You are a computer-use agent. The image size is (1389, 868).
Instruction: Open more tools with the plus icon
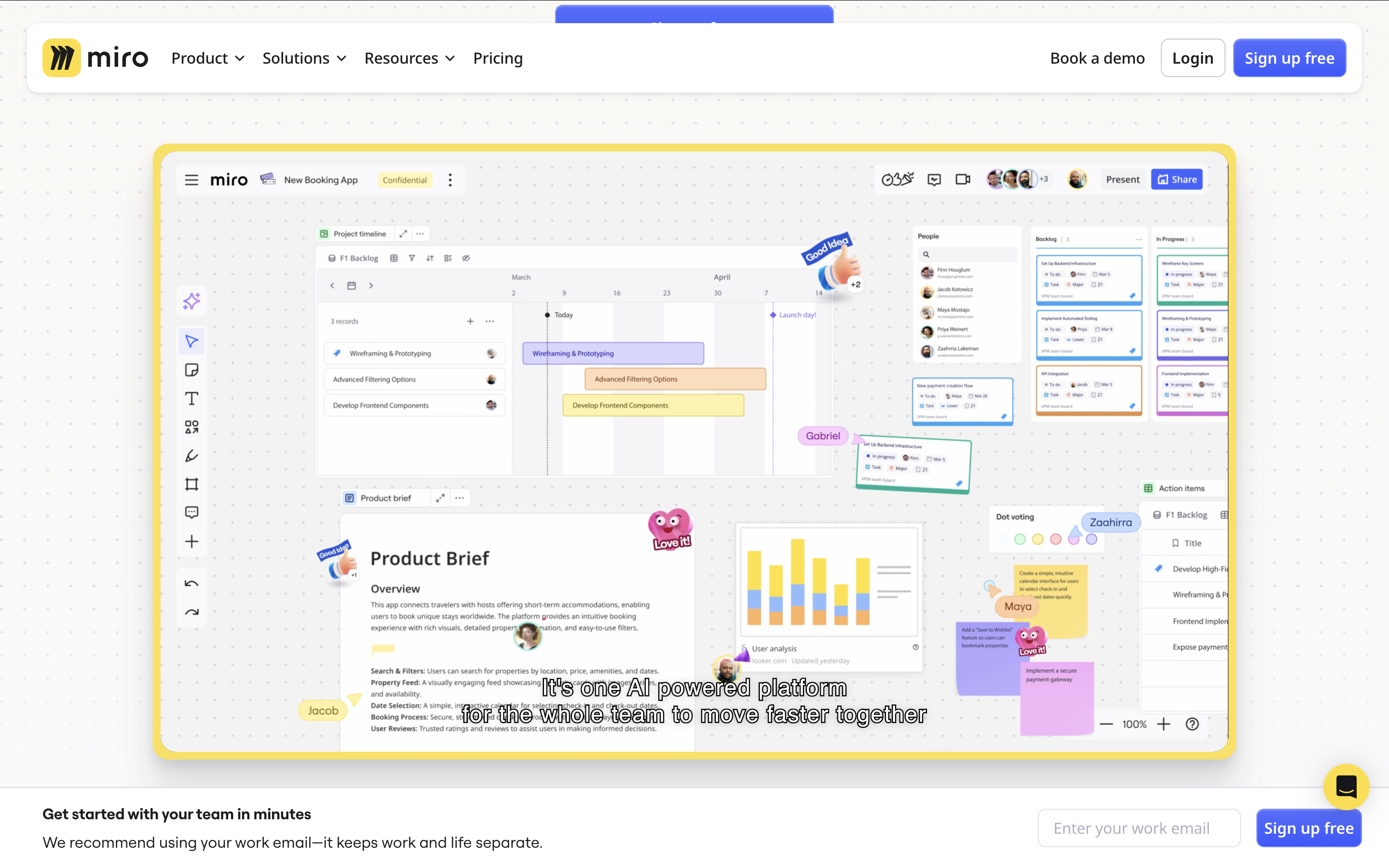coord(191,542)
